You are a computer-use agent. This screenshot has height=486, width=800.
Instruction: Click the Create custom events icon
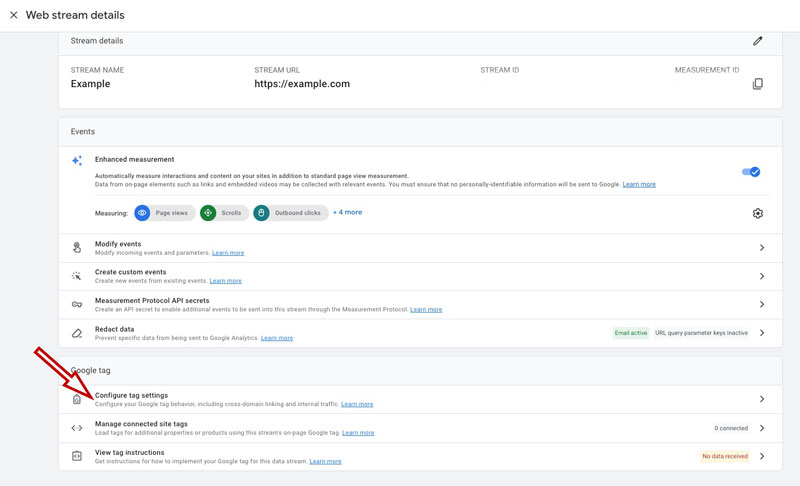77,276
